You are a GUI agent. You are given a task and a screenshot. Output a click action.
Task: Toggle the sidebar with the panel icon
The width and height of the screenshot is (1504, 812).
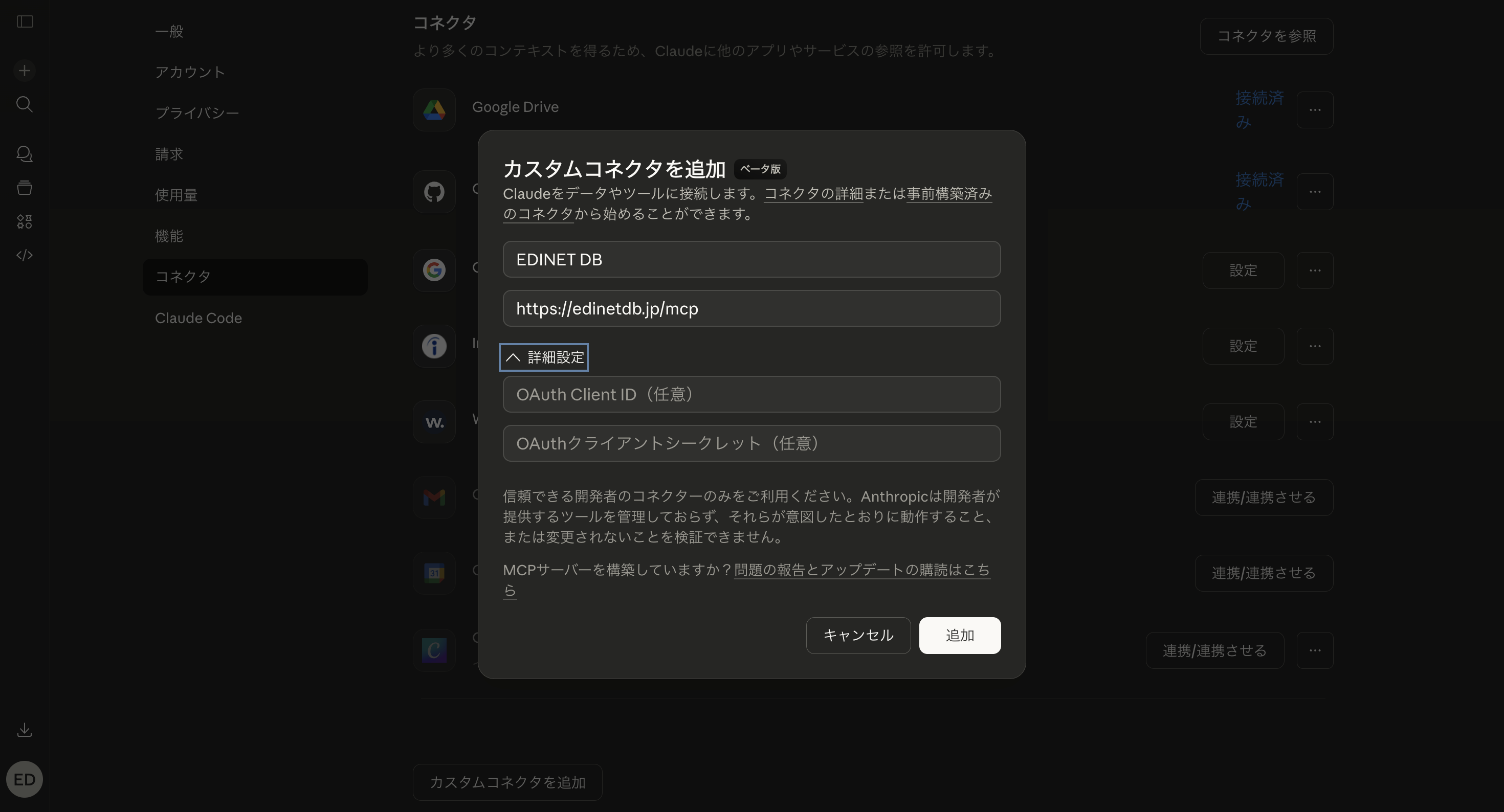pos(24,21)
